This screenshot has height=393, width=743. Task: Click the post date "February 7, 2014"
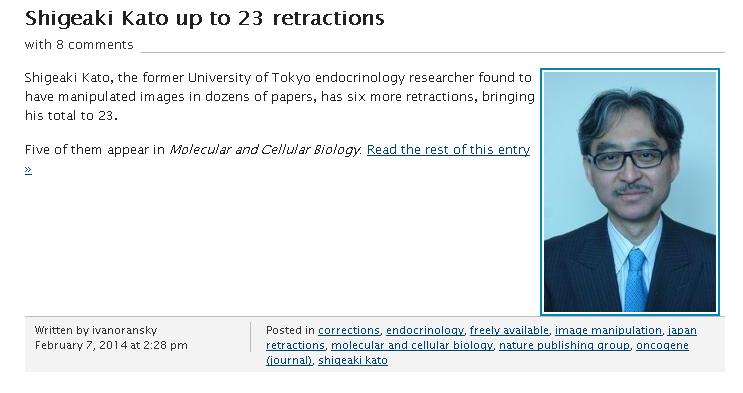pyautogui.click(x=81, y=345)
